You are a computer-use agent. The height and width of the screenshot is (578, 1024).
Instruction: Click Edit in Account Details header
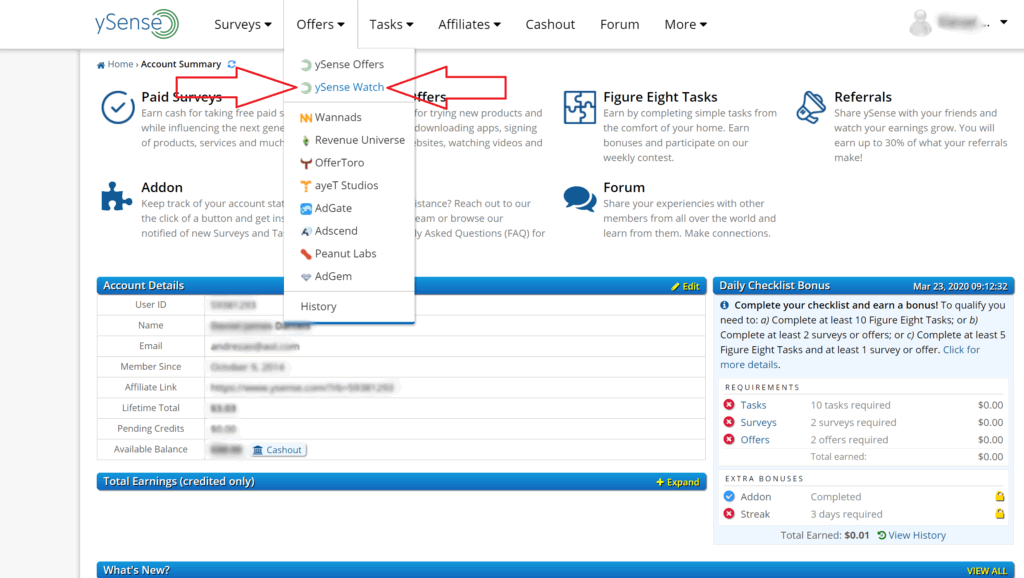pyautogui.click(x=685, y=286)
